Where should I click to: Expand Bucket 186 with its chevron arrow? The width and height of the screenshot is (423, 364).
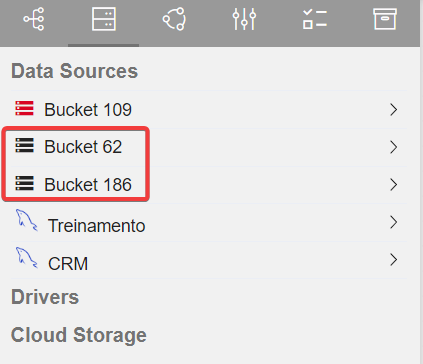tap(394, 185)
